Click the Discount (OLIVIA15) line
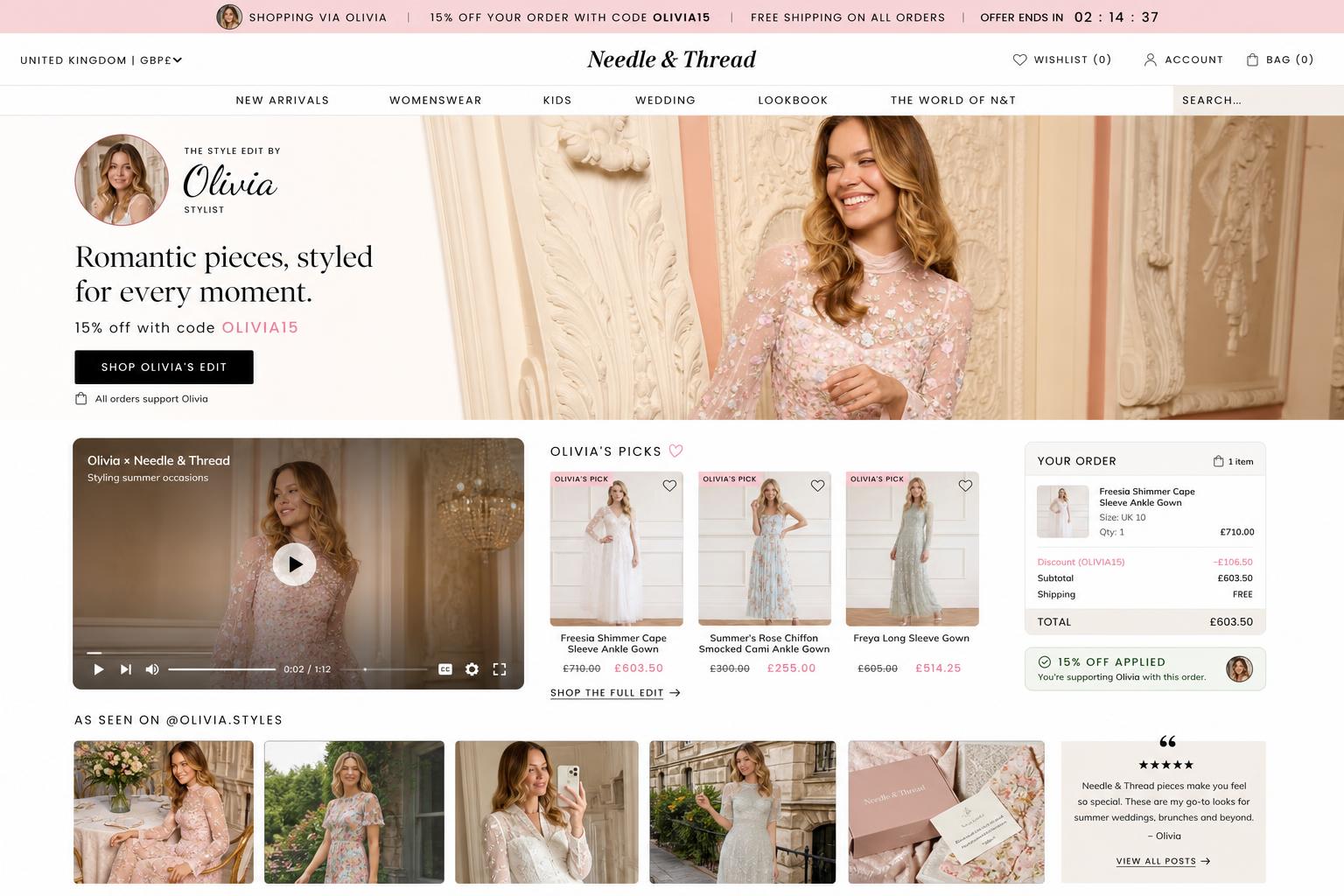This screenshot has width=1344, height=896. click(x=1144, y=562)
